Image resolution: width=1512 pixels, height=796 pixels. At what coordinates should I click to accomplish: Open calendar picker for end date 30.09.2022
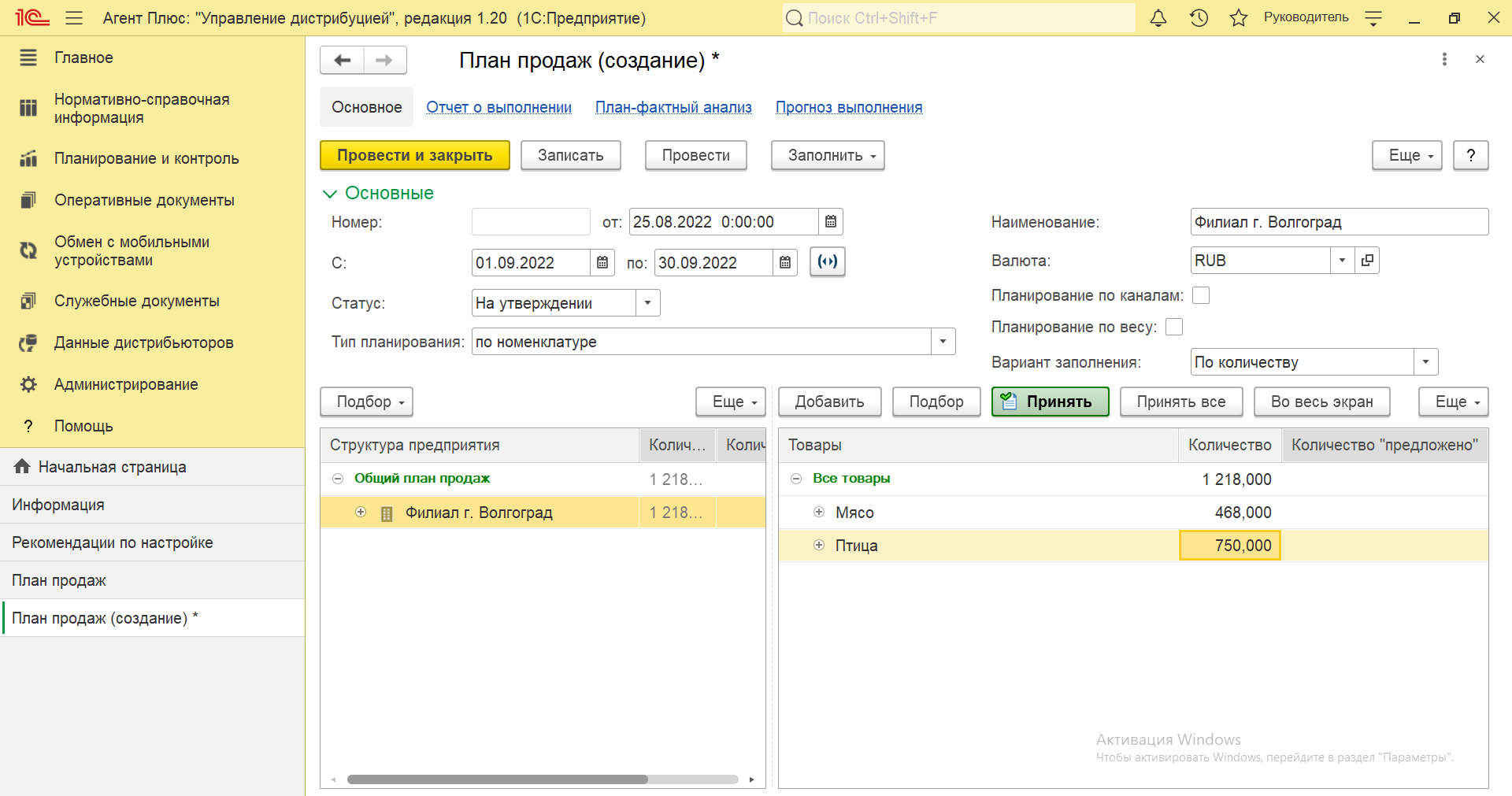(x=785, y=263)
